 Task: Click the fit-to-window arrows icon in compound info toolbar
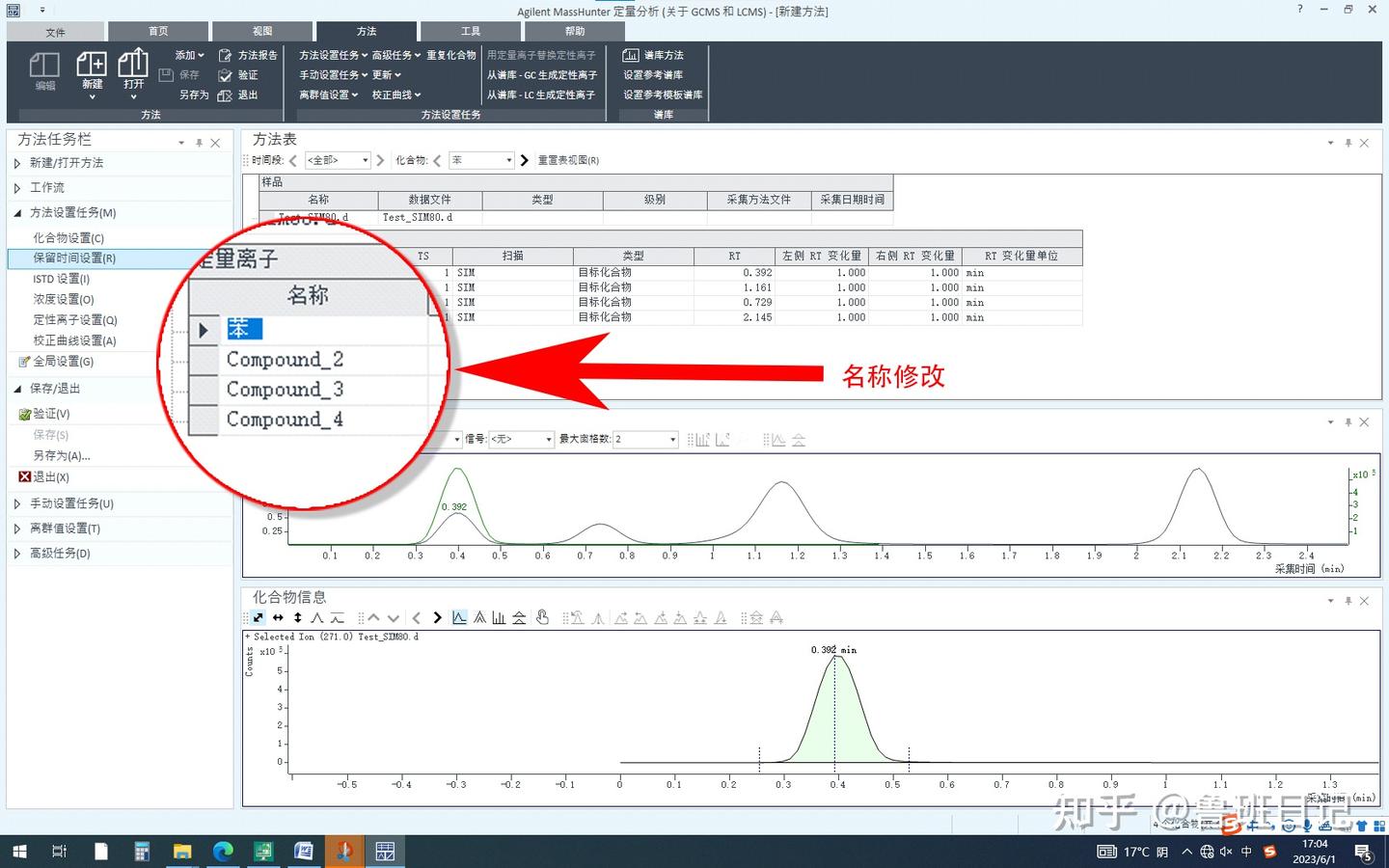(258, 617)
